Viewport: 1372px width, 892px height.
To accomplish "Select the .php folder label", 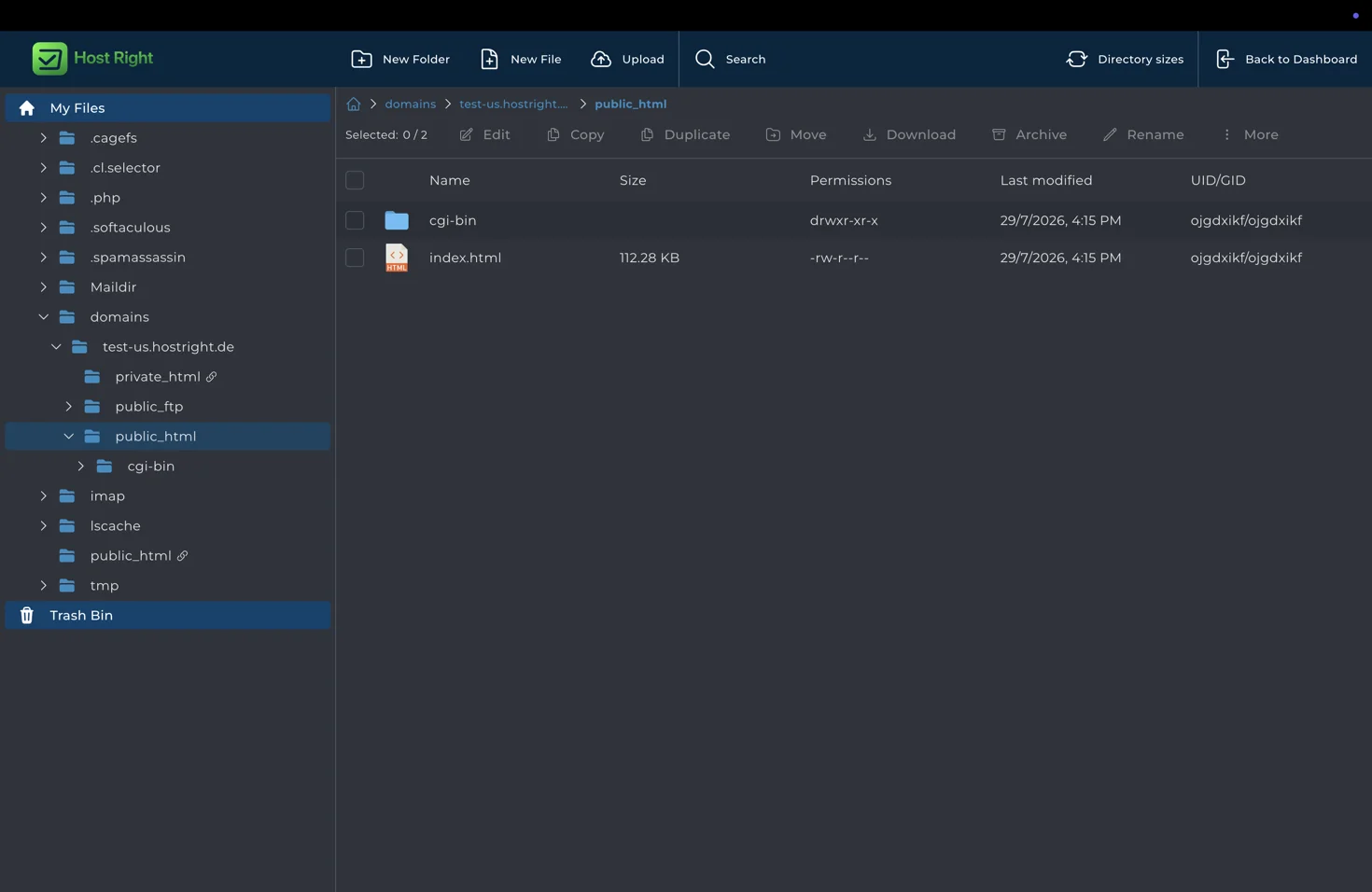I will (105, 198).
